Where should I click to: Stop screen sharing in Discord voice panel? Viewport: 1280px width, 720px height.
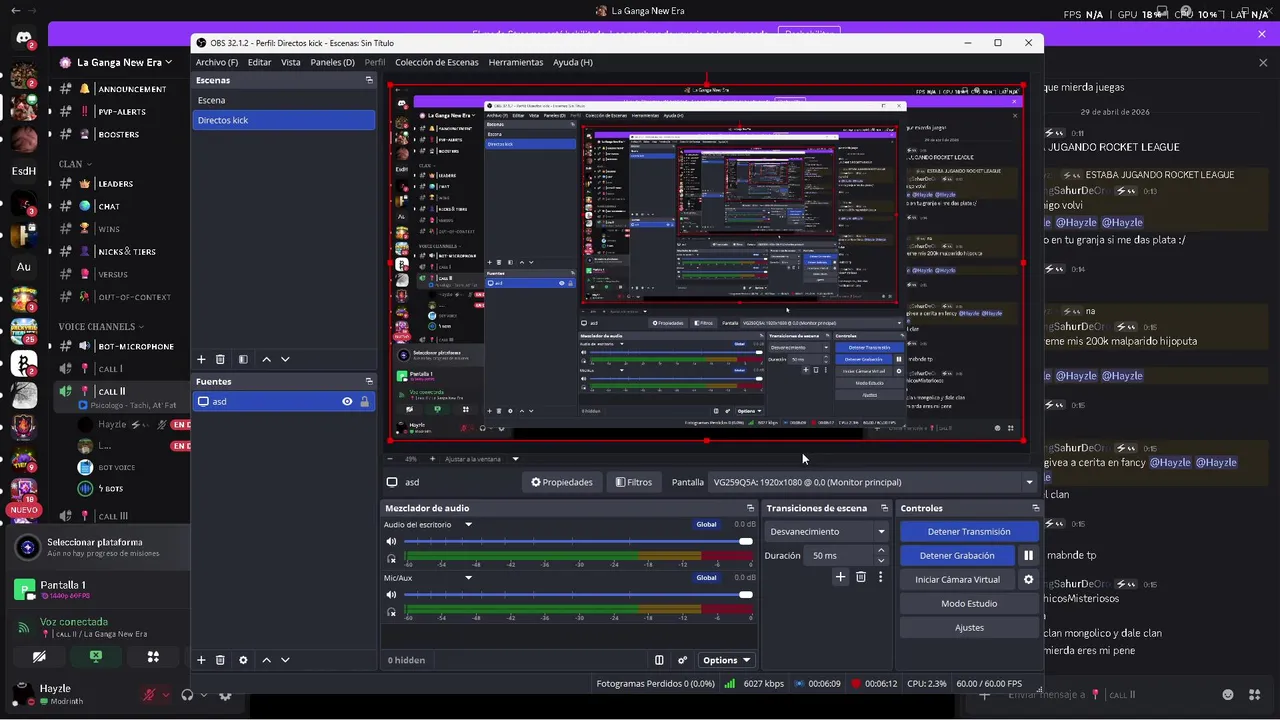pyautogui.click(x=96, y=657)
